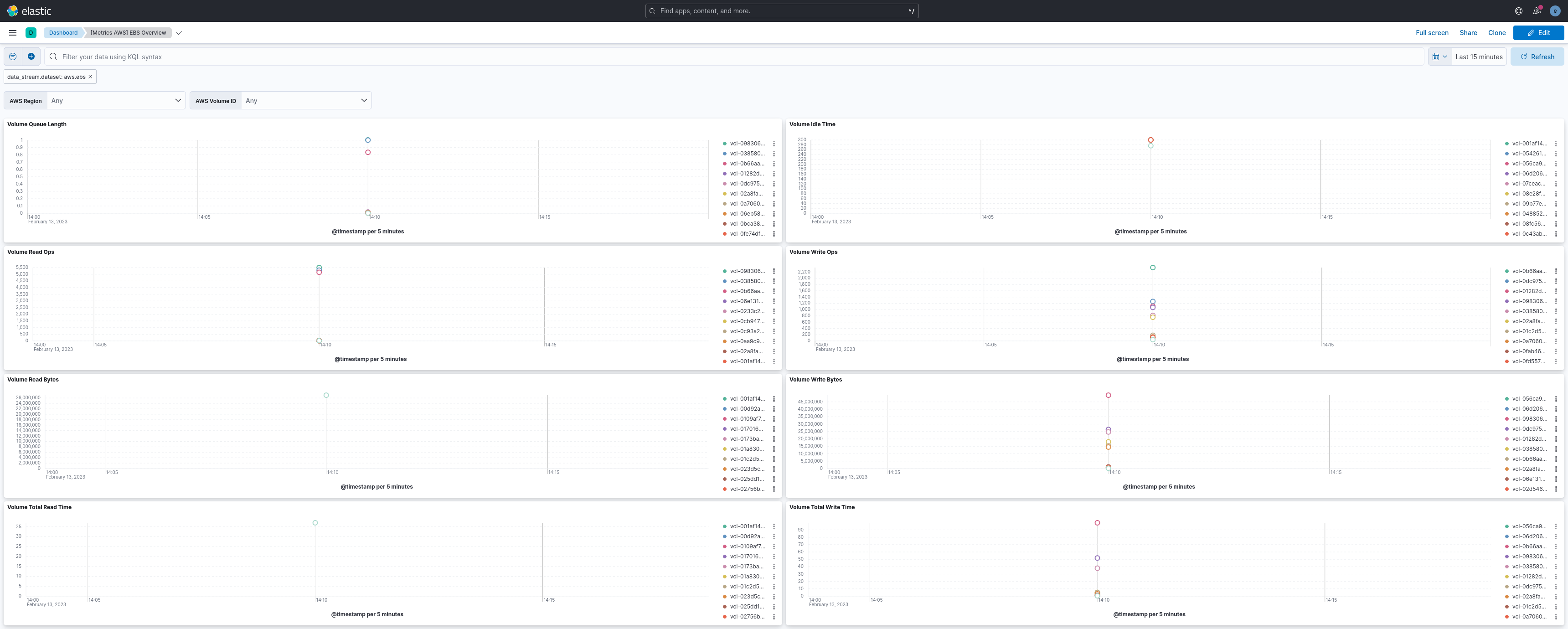Open the saved query filter menu
This screenshot has height=629, width=1568.
click(x=13, y=57)
